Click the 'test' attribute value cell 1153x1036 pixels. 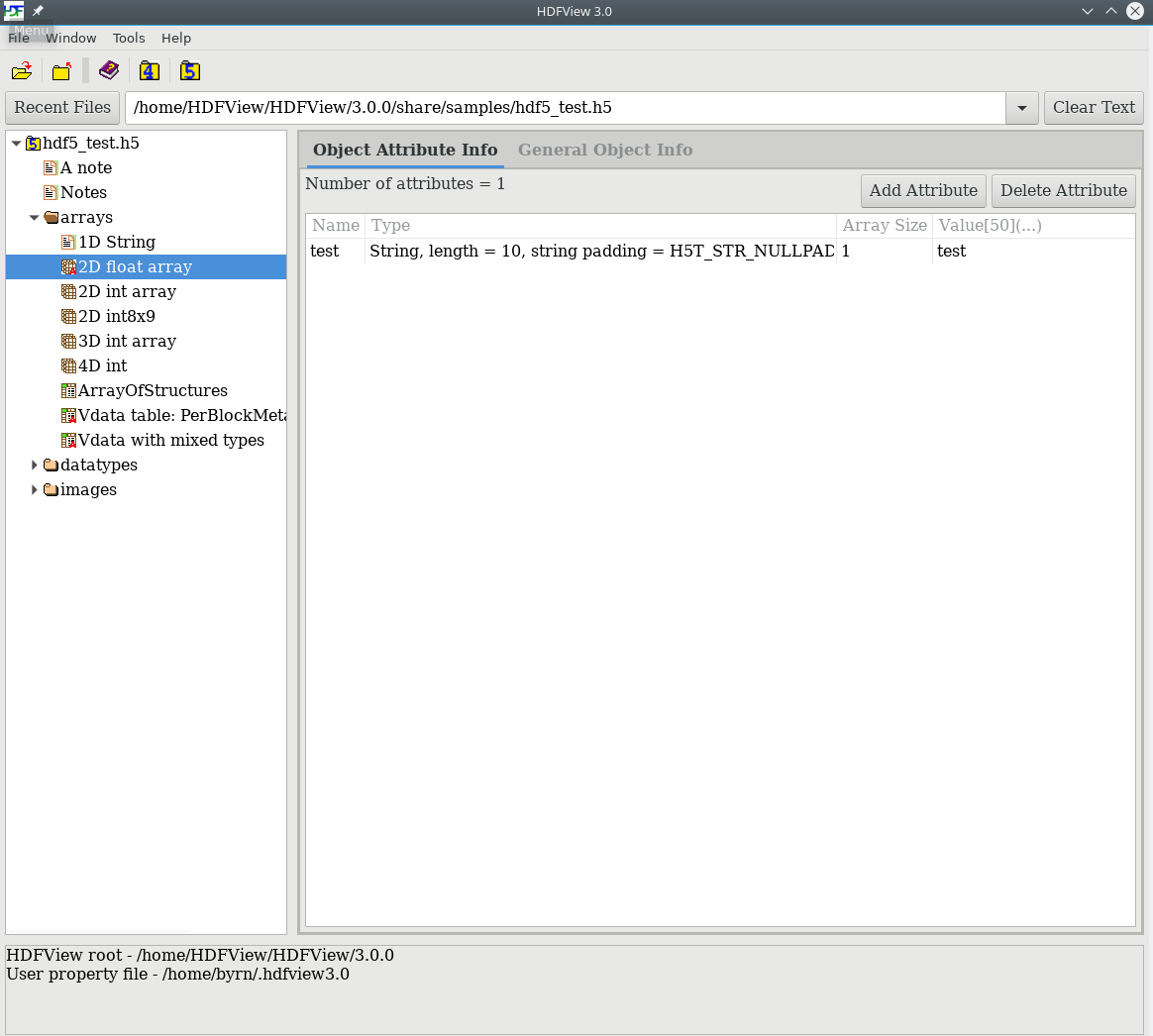pyautogui.click(x=1034, y=252)
